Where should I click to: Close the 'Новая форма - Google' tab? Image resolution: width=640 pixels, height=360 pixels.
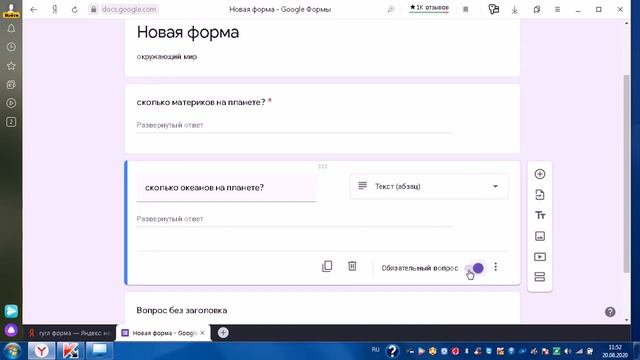pos(202,333)
